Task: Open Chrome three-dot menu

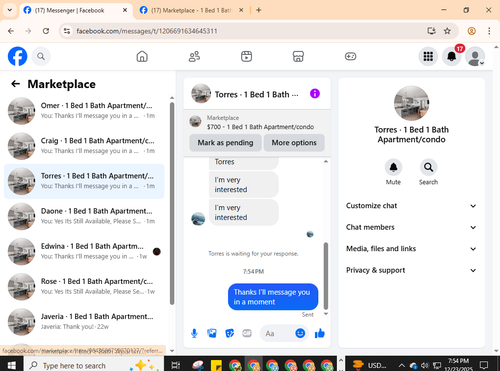Action: (x=489, y=31)
